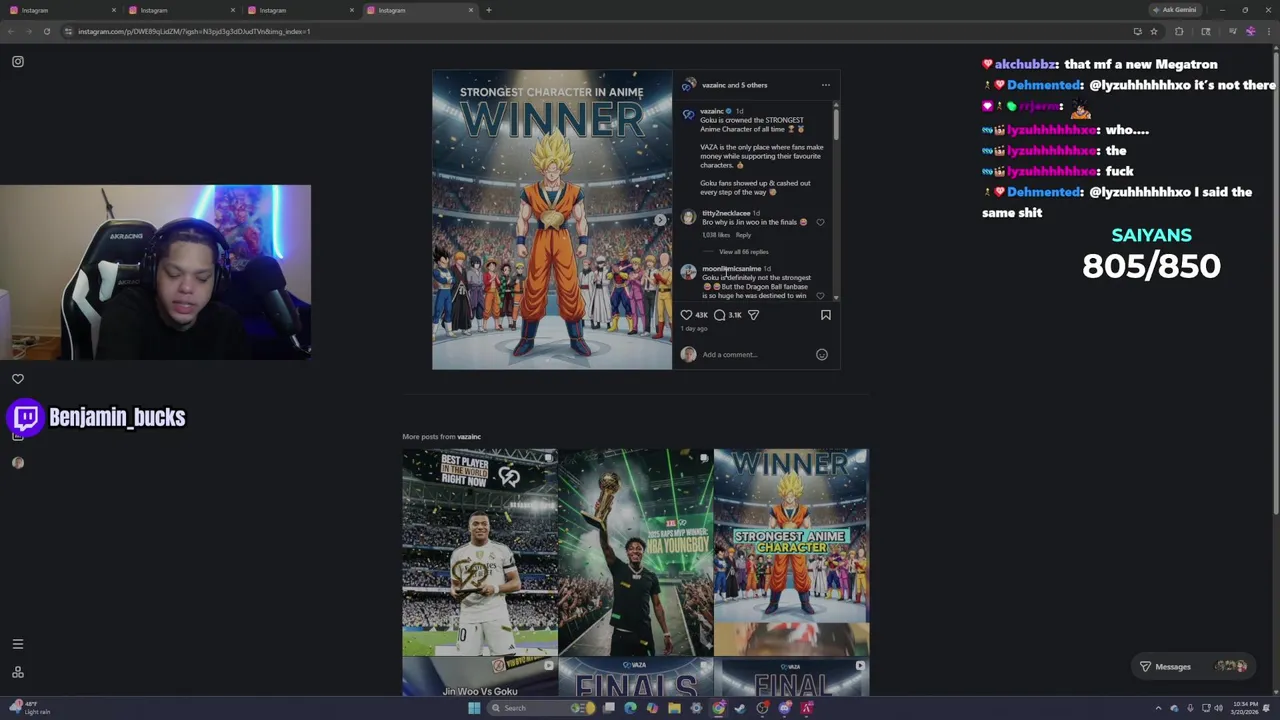The width and height of the screenshot is (1280, 720).
Task: Open the Chrome three-dots menu
Action: tap(1269, 31)
